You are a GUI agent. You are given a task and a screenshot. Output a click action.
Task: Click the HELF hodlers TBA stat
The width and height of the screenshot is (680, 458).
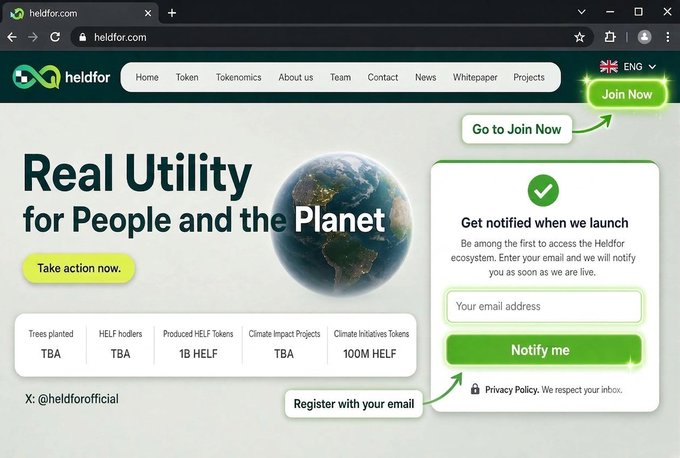pos(120,344)
